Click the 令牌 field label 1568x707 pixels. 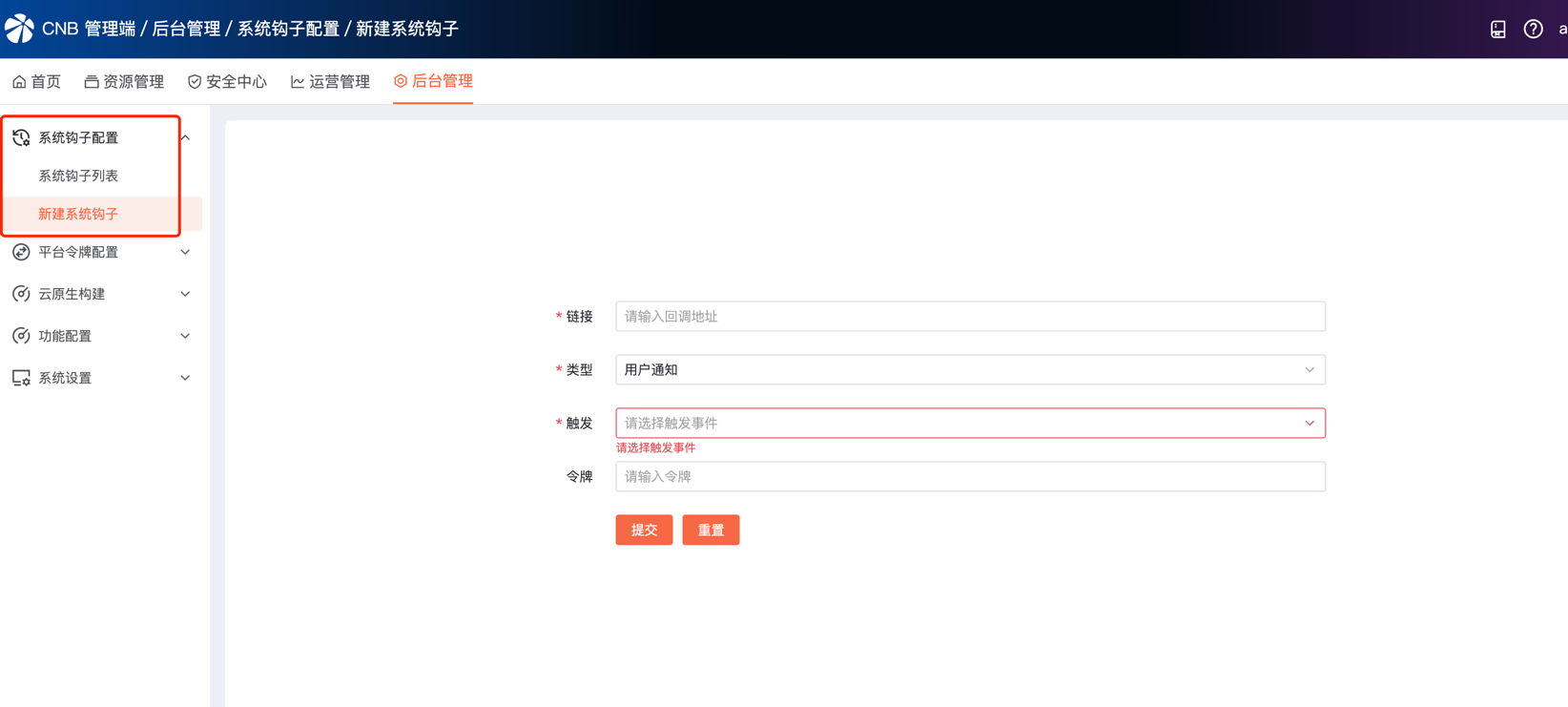579,476
